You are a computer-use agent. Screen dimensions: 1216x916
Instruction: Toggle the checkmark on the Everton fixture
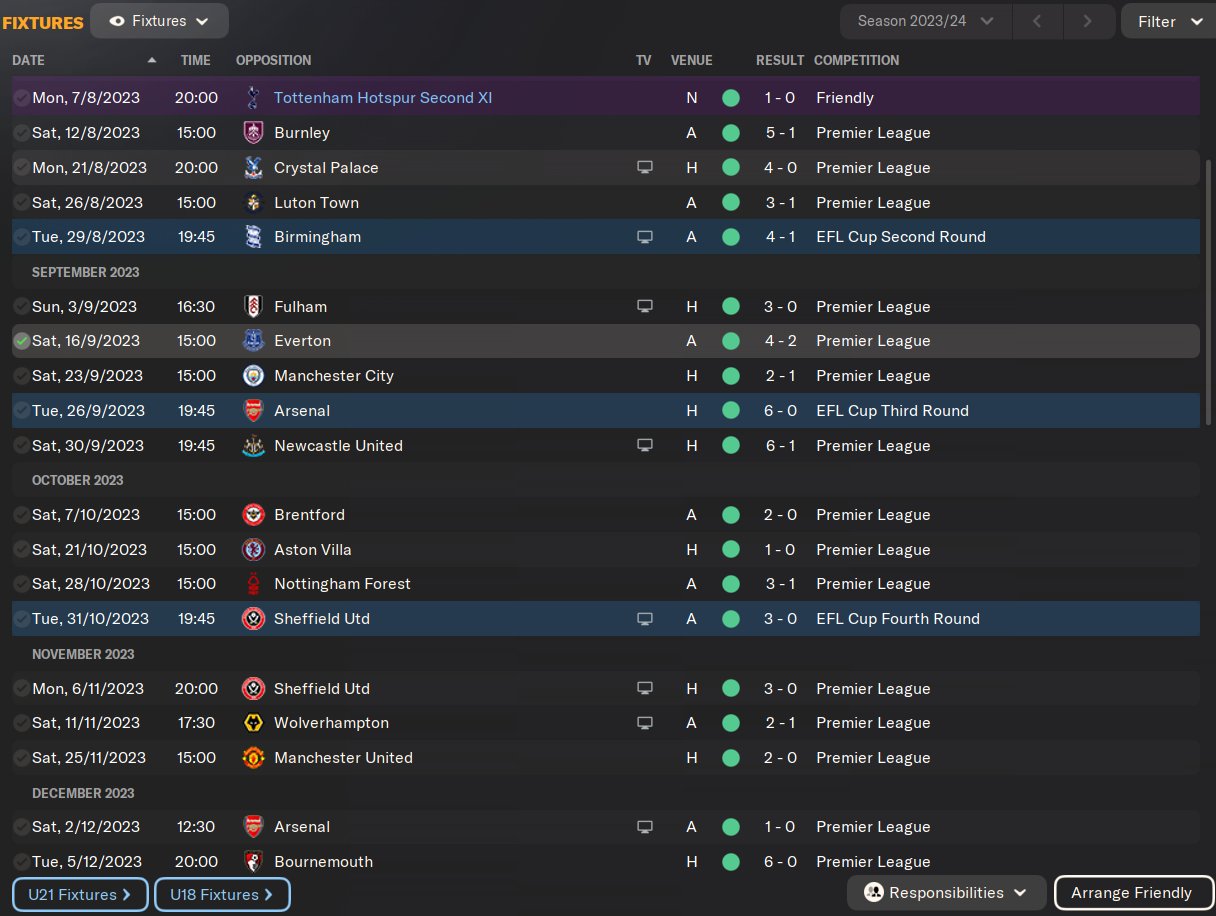21,341
